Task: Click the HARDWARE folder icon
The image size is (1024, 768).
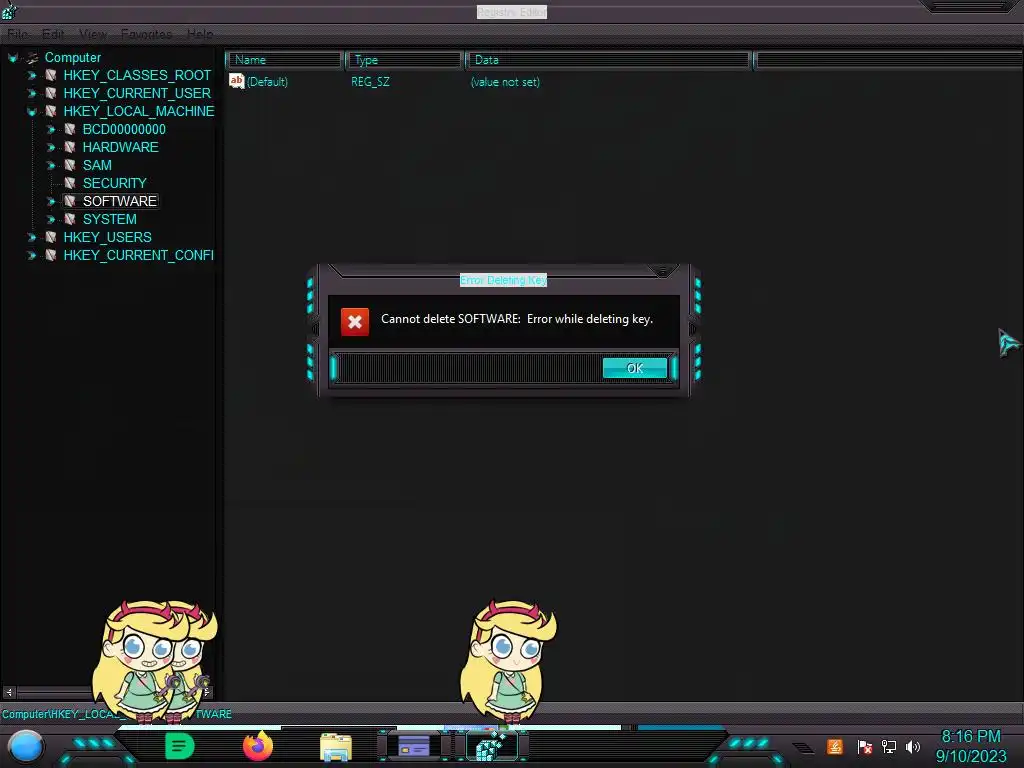Action: pos(69,148)
